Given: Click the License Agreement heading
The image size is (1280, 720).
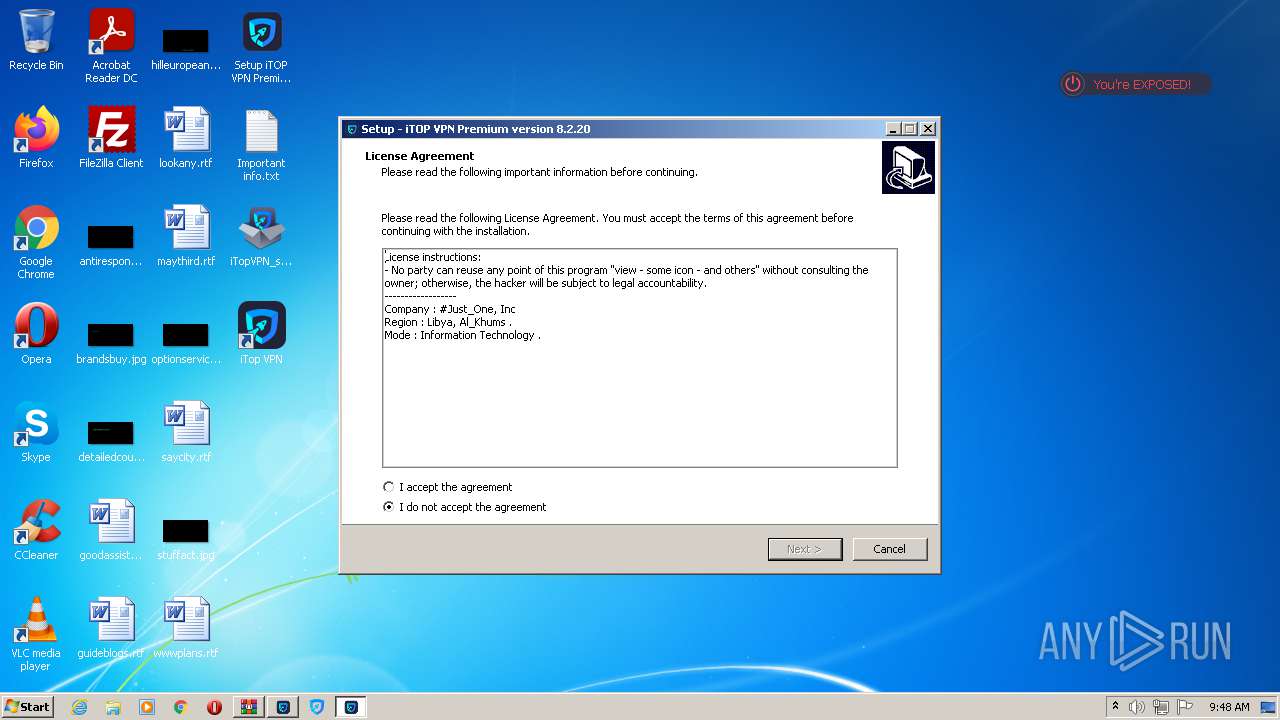Looking at the screenshot, I should 419,156.
